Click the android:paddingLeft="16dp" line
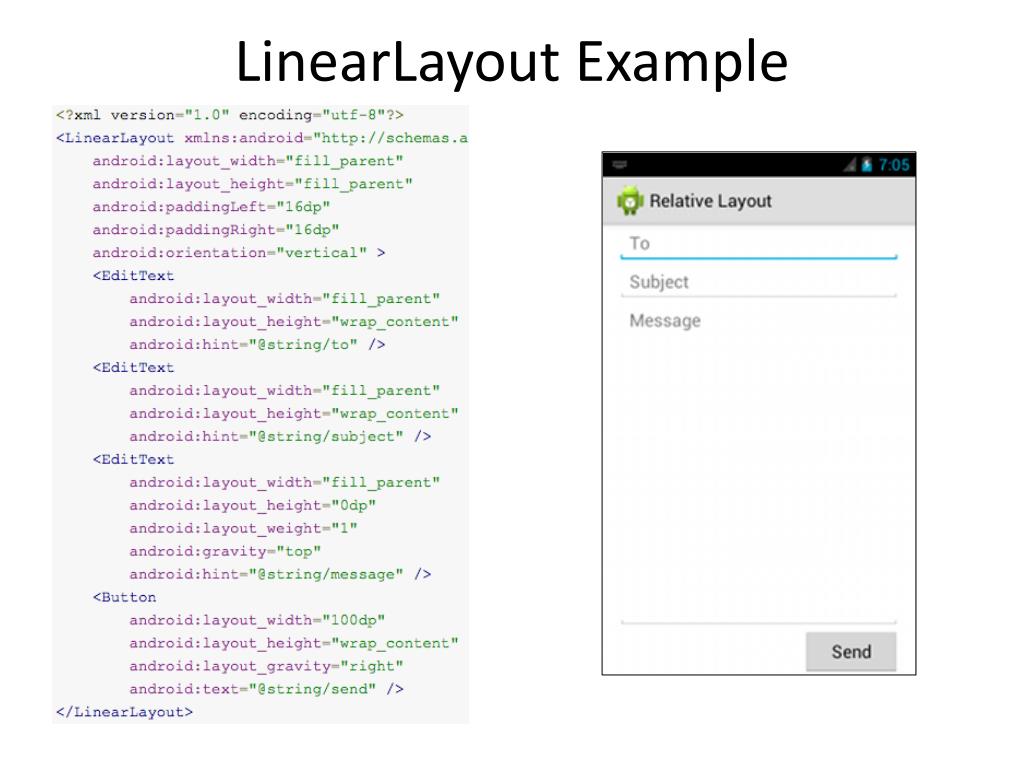The height and width of the screenshot is (768, 1024). pyautogui.click(x=212, y=207)
